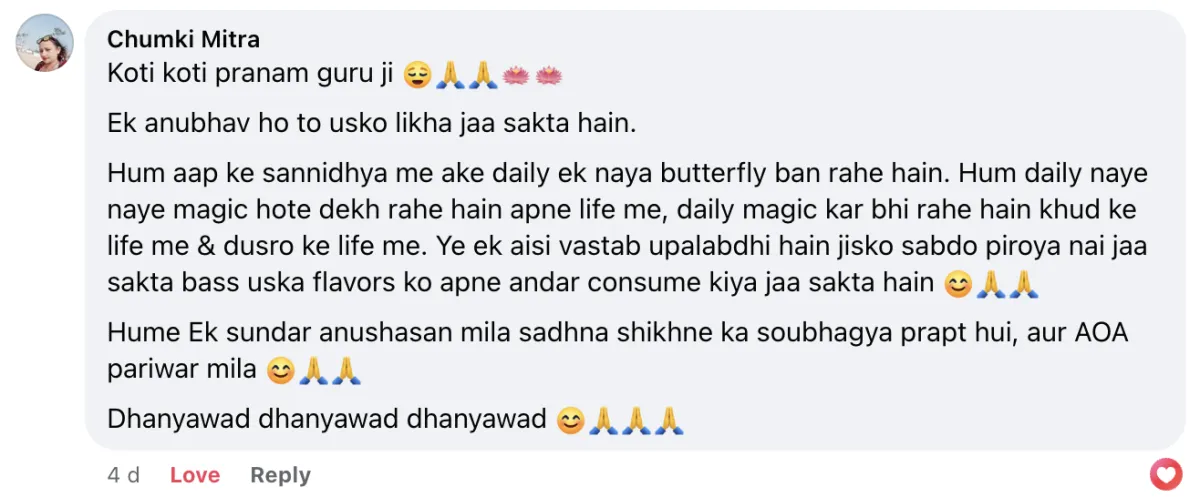Click last folded hands emoji in final line
Viewport: 1200px width, 497px height.
(x=669, y=420)
